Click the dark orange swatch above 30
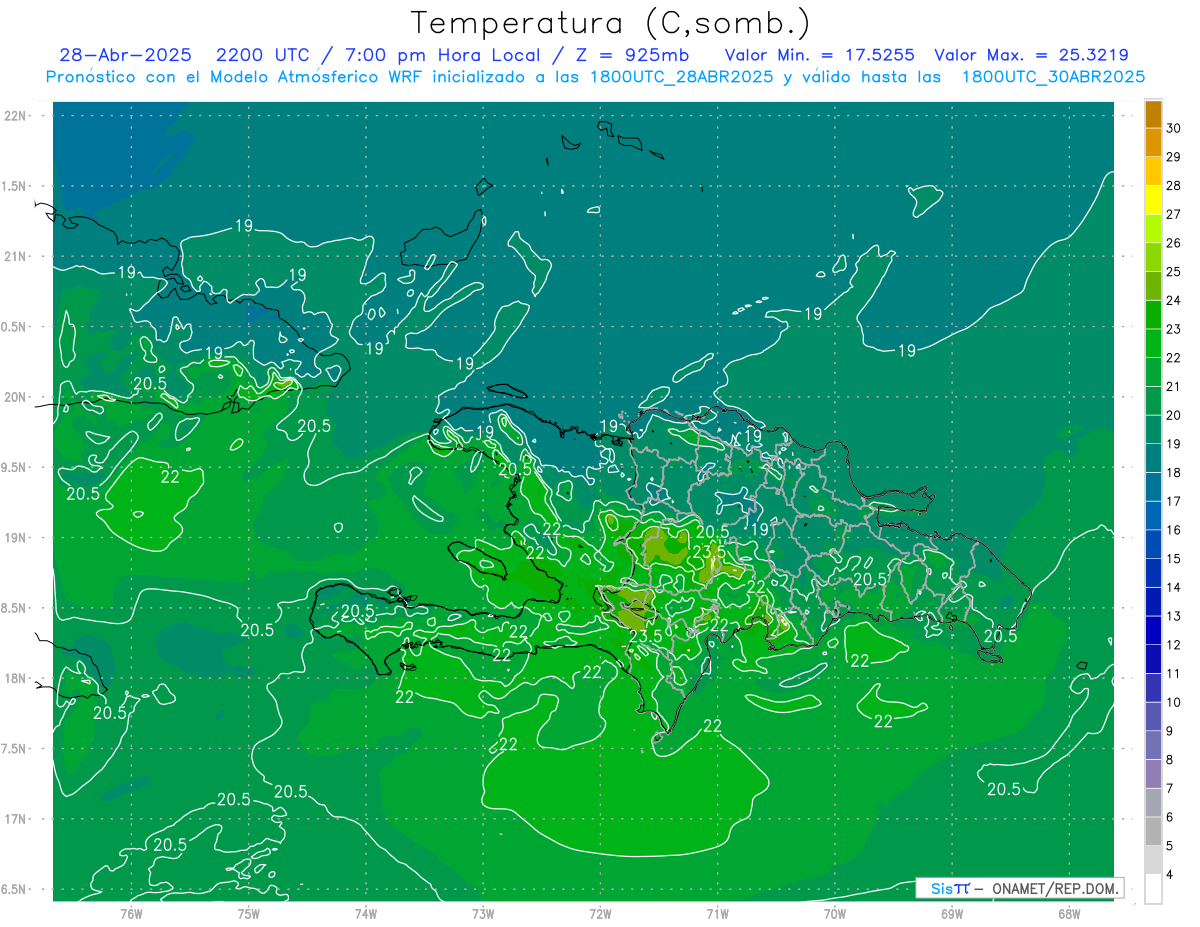Image resolution: width=1200 pixels, height=927 pixels. (x=1153, y=114)
